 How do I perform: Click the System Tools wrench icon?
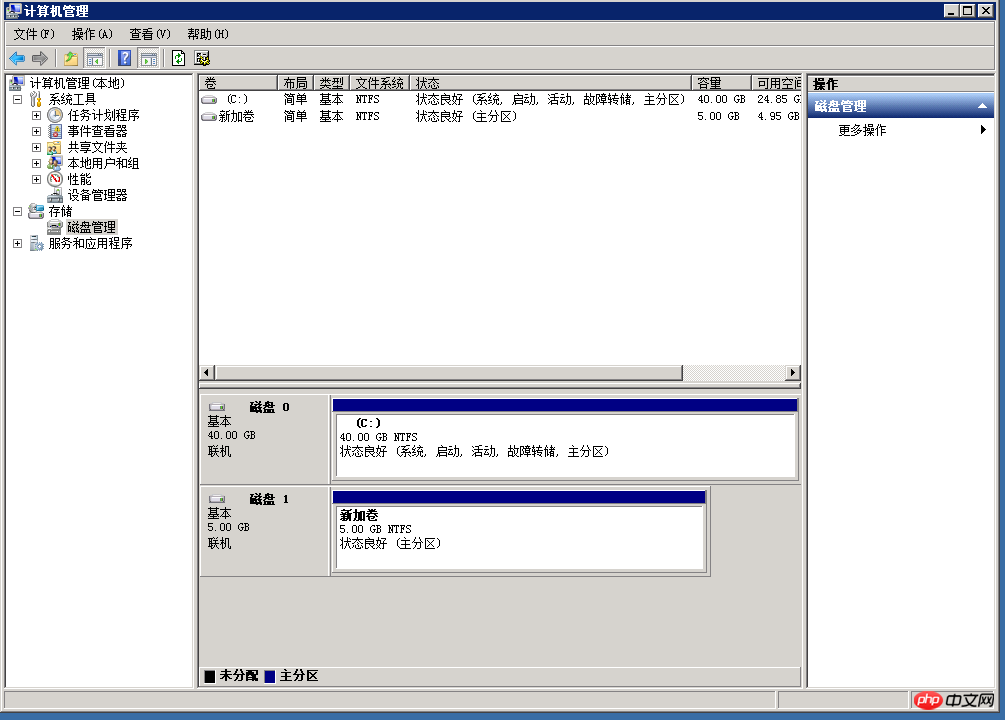[36, 99]
